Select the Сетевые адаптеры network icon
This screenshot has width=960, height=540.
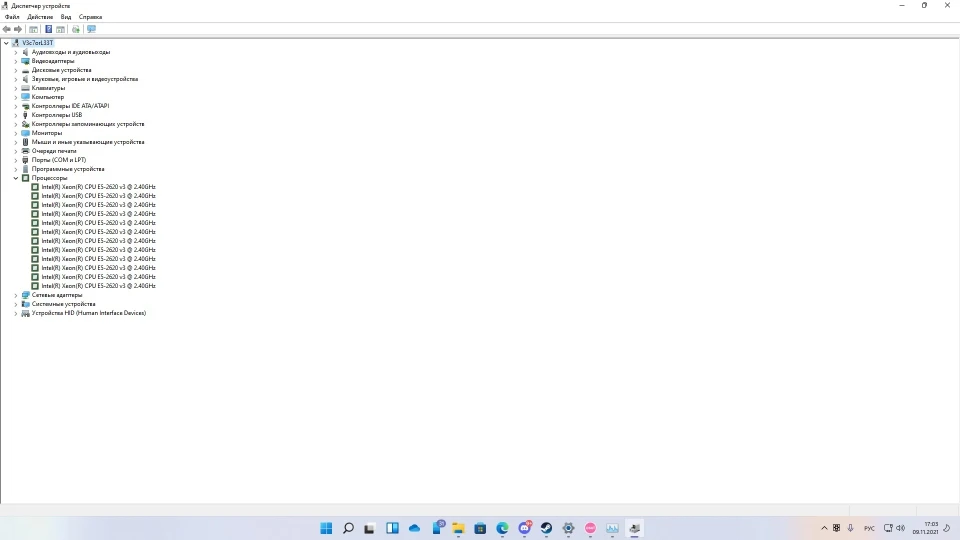tap(25, 295)
